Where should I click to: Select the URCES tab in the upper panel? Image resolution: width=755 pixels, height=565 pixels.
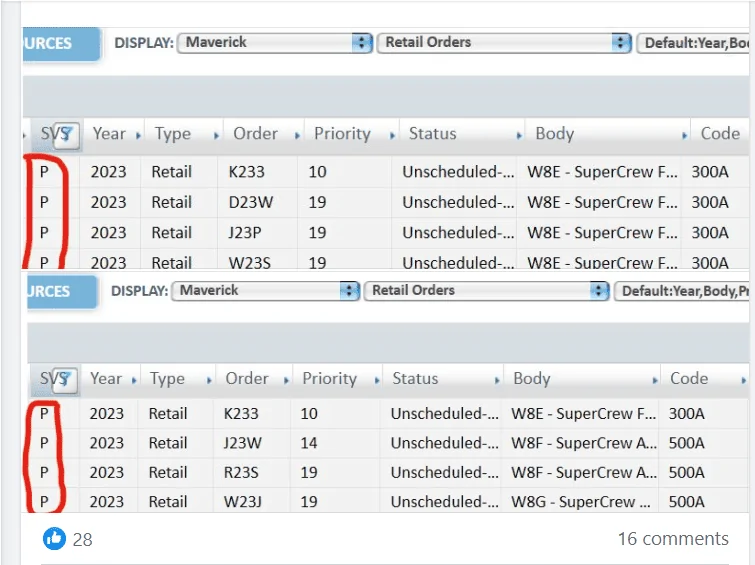coord(62,43)
